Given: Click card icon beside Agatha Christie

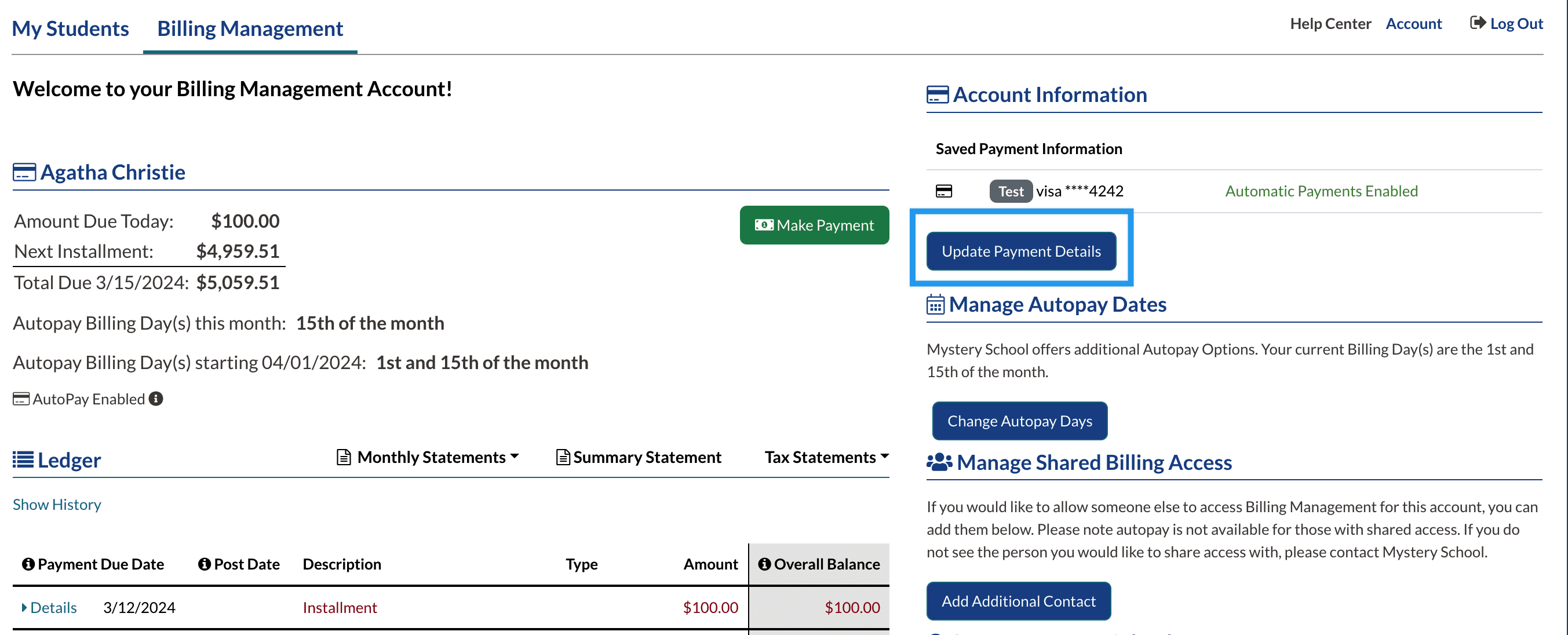Looking at the screenshot, I should [x=24, y=172].
